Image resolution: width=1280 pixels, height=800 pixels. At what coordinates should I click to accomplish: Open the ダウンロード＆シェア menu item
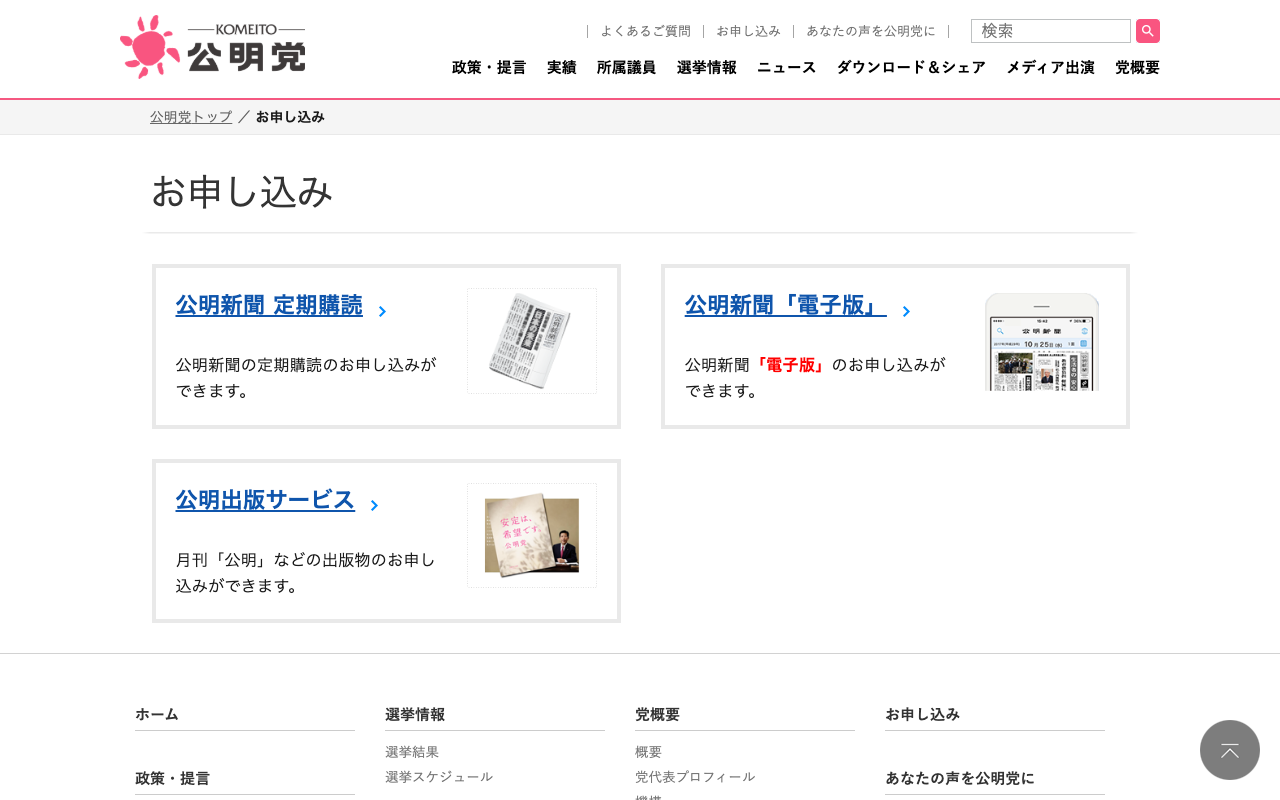pos(911,67)
